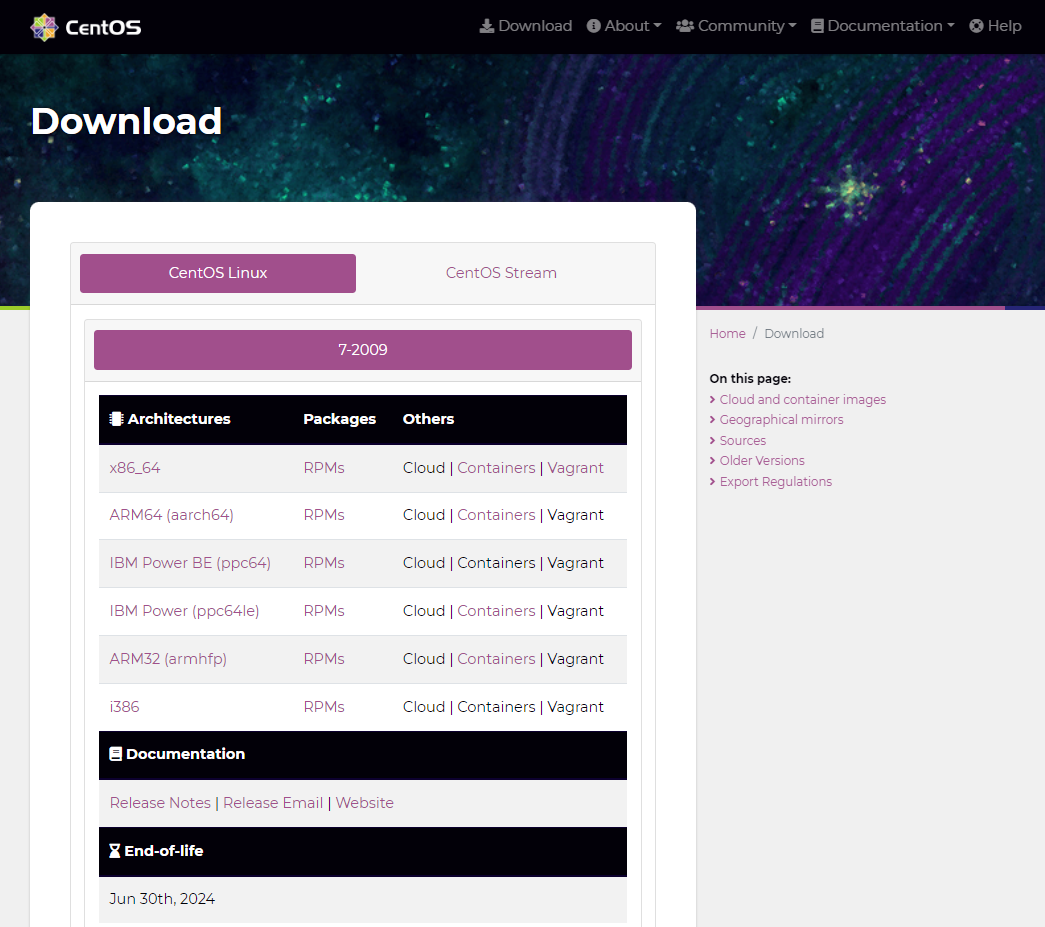Click the End-of-life hourglass icon
The image size is (1045, 927).
point(115,851)
